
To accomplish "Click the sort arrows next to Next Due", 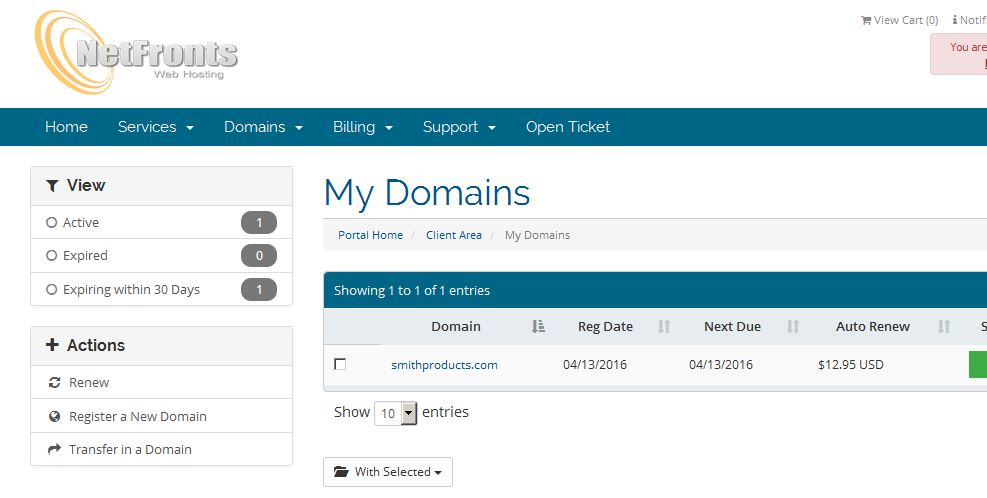I will 793,327.
